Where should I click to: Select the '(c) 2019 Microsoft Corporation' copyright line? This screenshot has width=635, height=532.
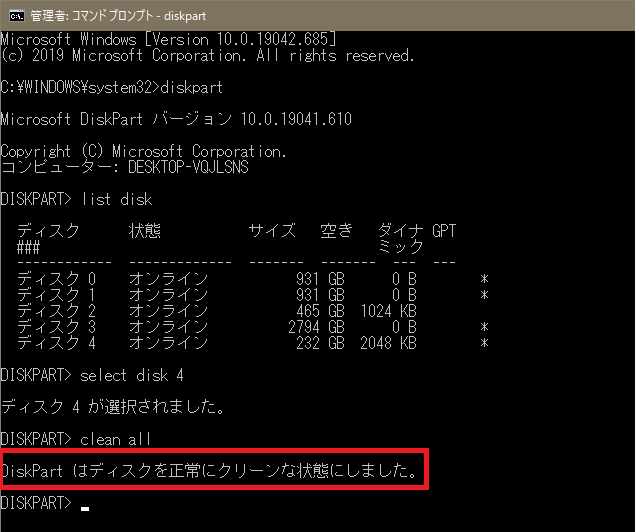207,55
